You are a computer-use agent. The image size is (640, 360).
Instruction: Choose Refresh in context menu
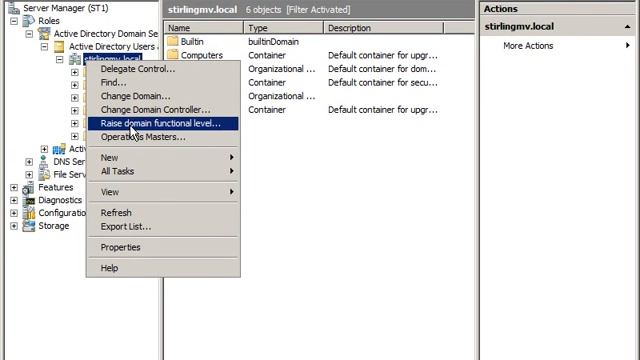(x=163, y=213)
